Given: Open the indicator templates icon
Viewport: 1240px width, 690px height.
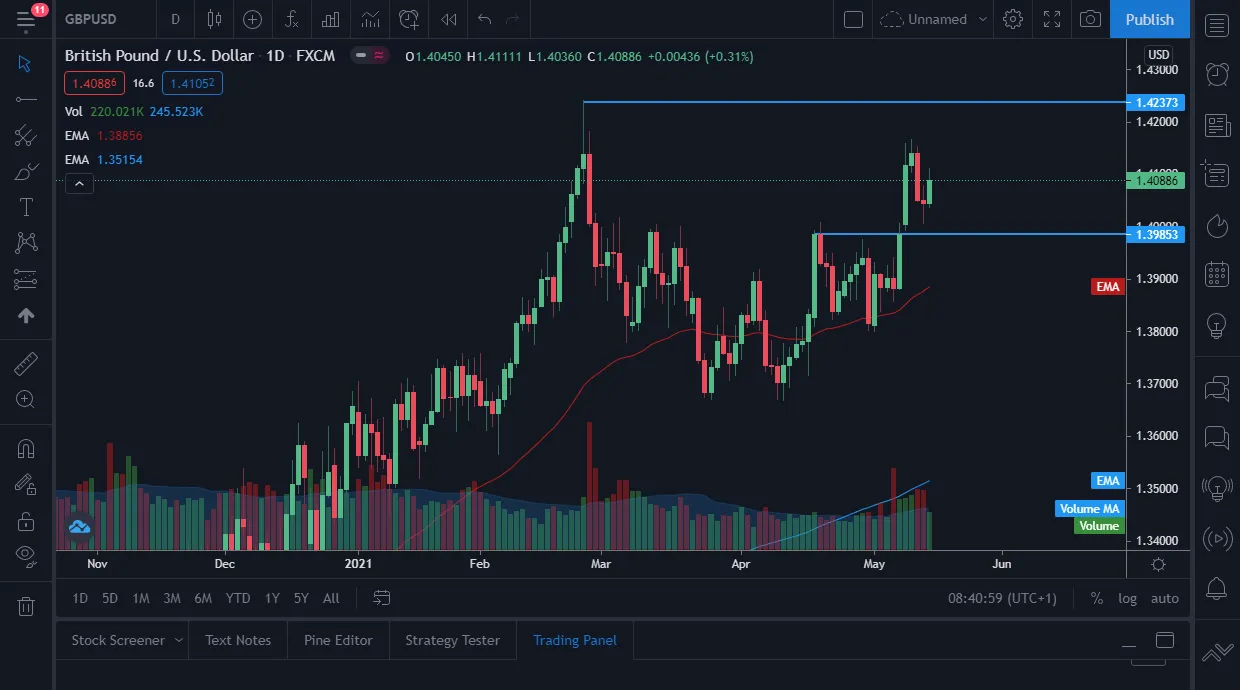Looking at the screenshot, I should click(370, 19).
